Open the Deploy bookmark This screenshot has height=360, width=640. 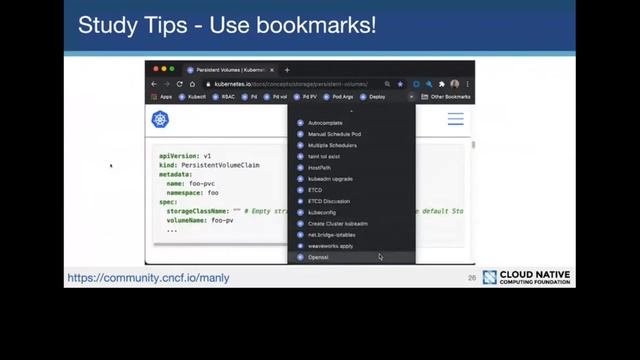(373, 97)
